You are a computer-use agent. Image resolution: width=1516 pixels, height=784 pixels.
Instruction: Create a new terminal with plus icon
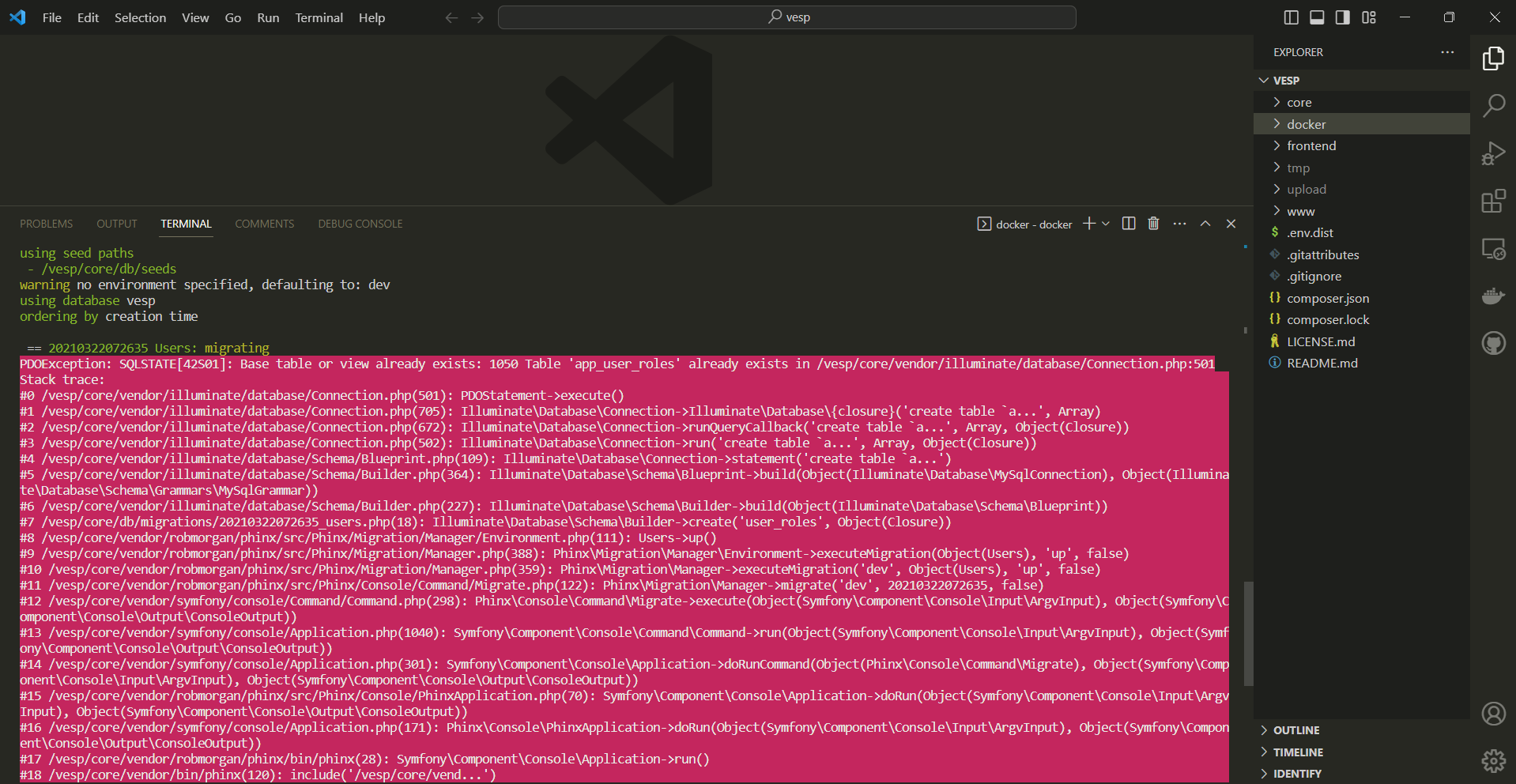click(x=1089, y=224)
